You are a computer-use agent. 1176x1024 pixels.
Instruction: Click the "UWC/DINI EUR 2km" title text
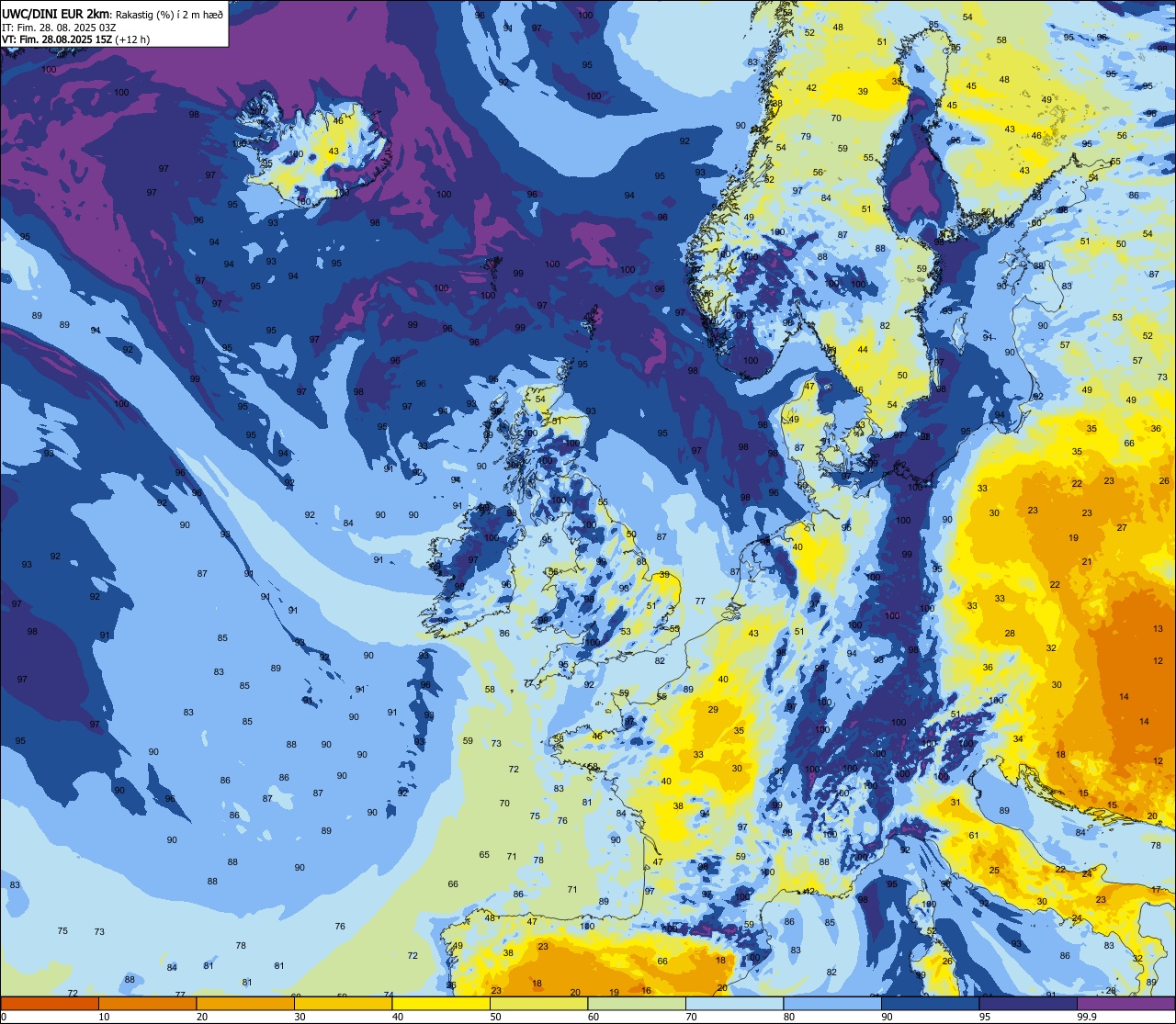coord(57,13)
